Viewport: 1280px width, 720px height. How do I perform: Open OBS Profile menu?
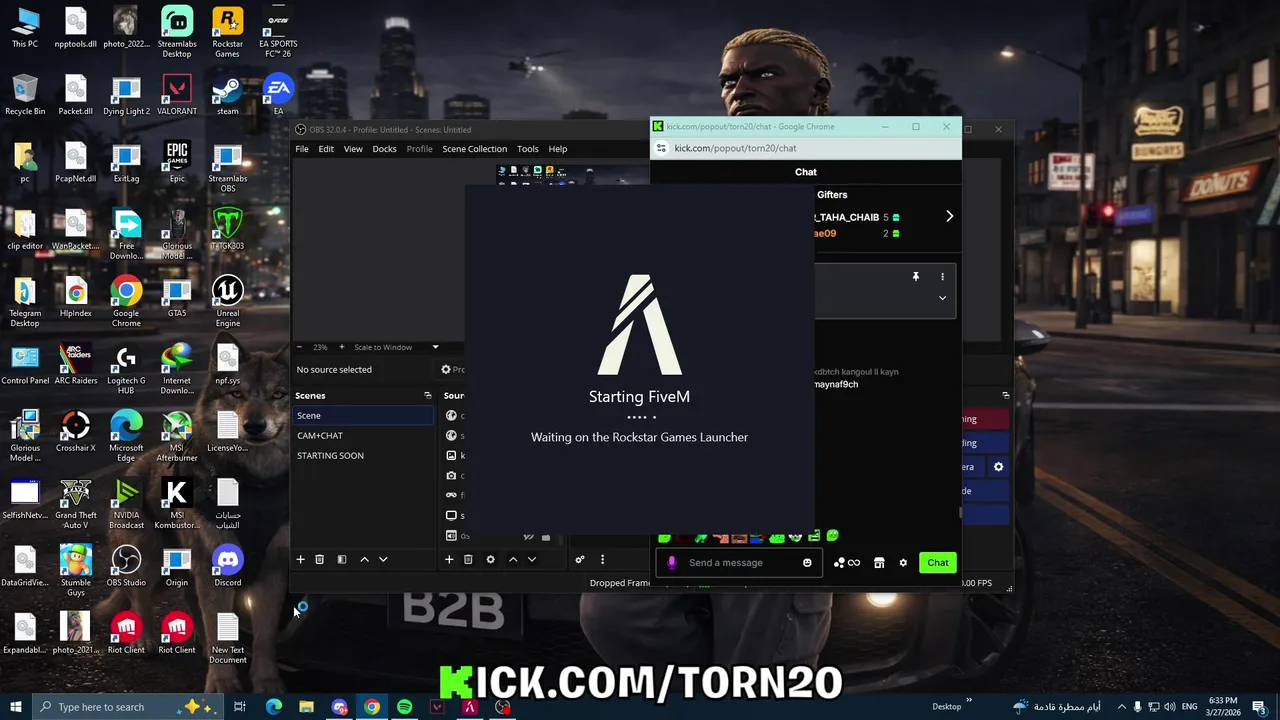[419, 149]
